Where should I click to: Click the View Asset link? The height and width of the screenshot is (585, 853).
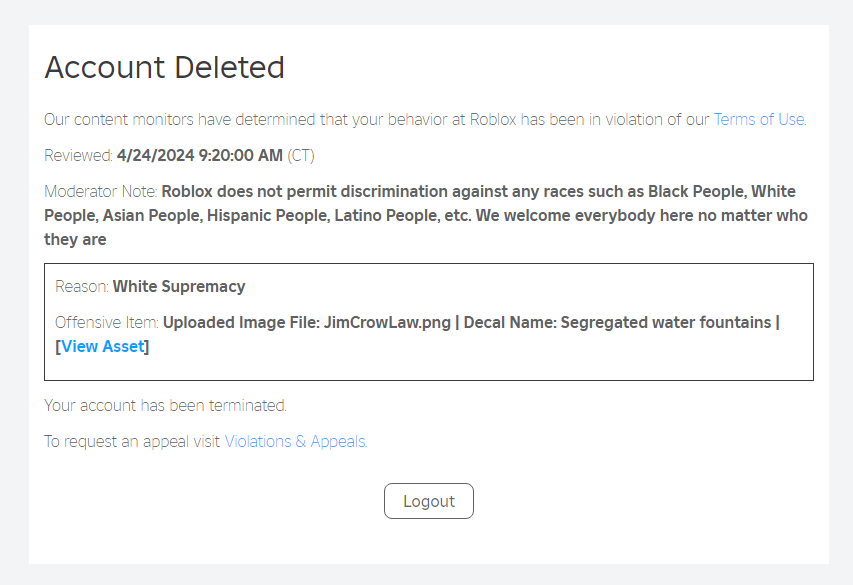[104, 346]
